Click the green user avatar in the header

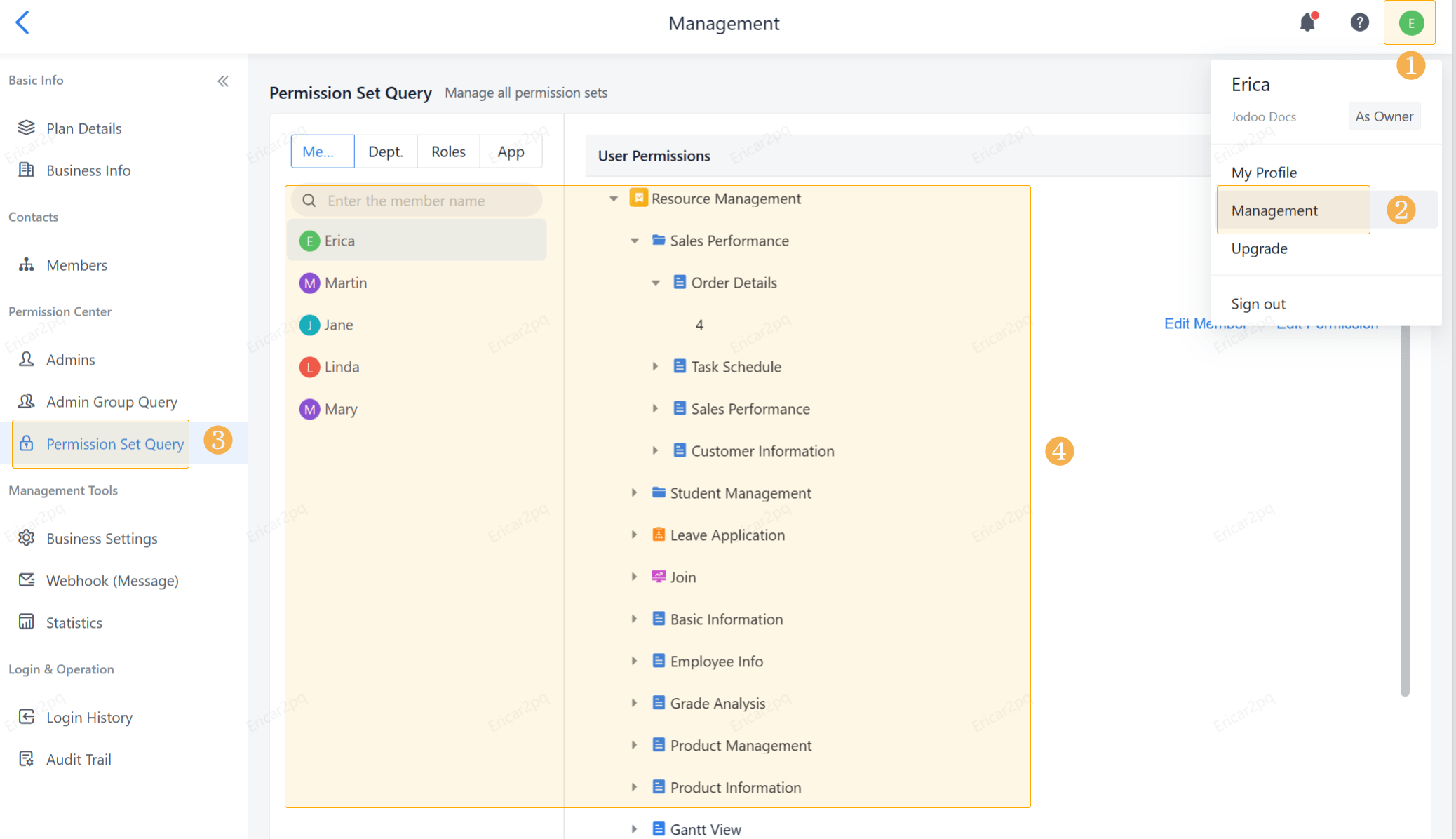click(1410, 23)
